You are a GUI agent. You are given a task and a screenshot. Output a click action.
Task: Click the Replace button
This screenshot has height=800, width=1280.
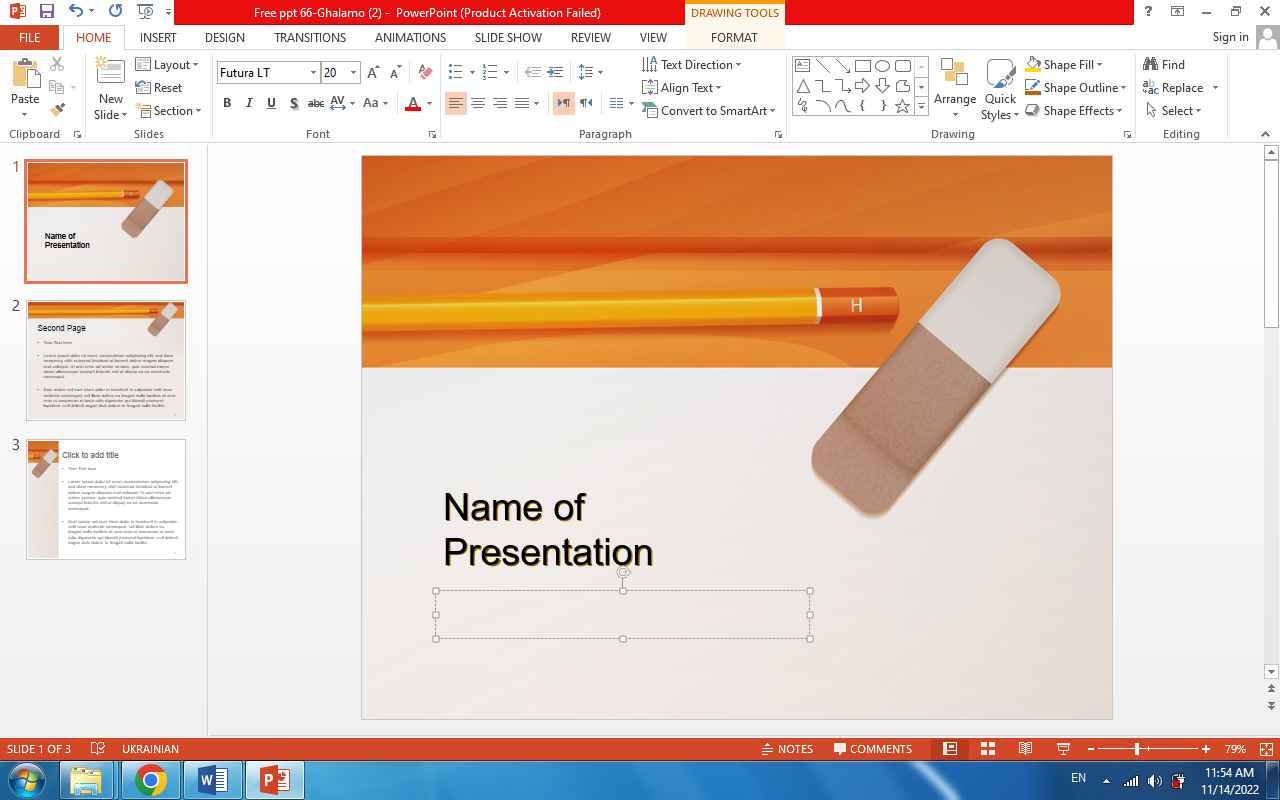1181,88
